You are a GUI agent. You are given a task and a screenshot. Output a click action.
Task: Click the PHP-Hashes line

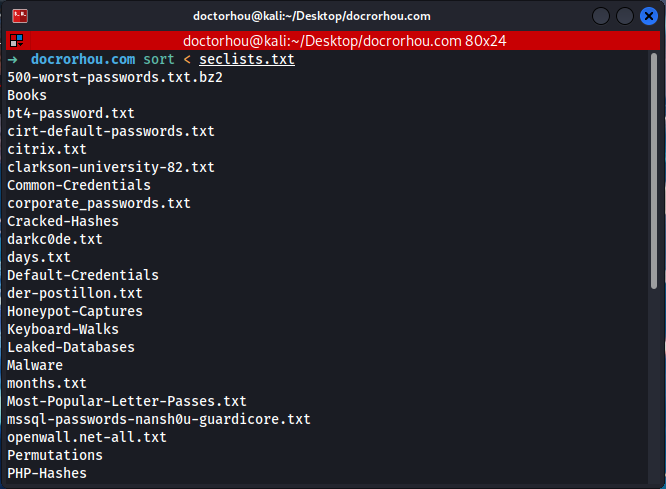47,473
